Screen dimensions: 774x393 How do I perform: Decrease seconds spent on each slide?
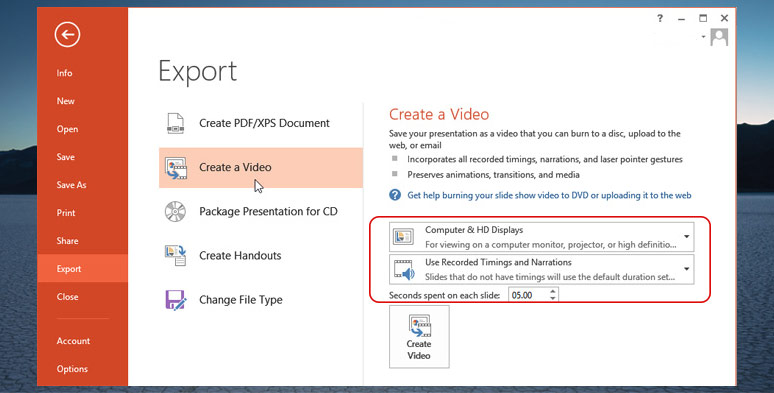[553, 299]
